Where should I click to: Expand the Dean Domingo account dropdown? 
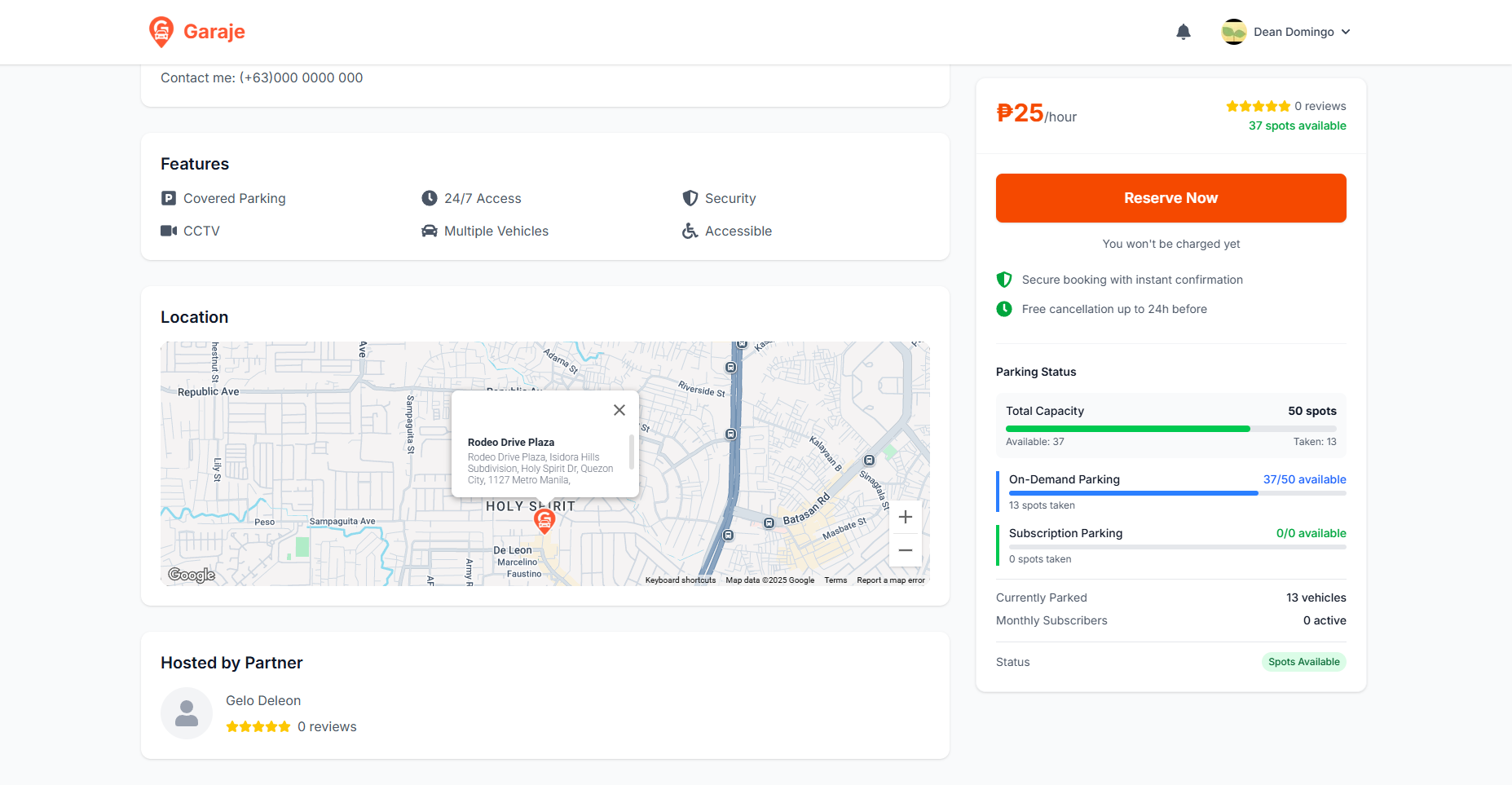pos(1346,32)
